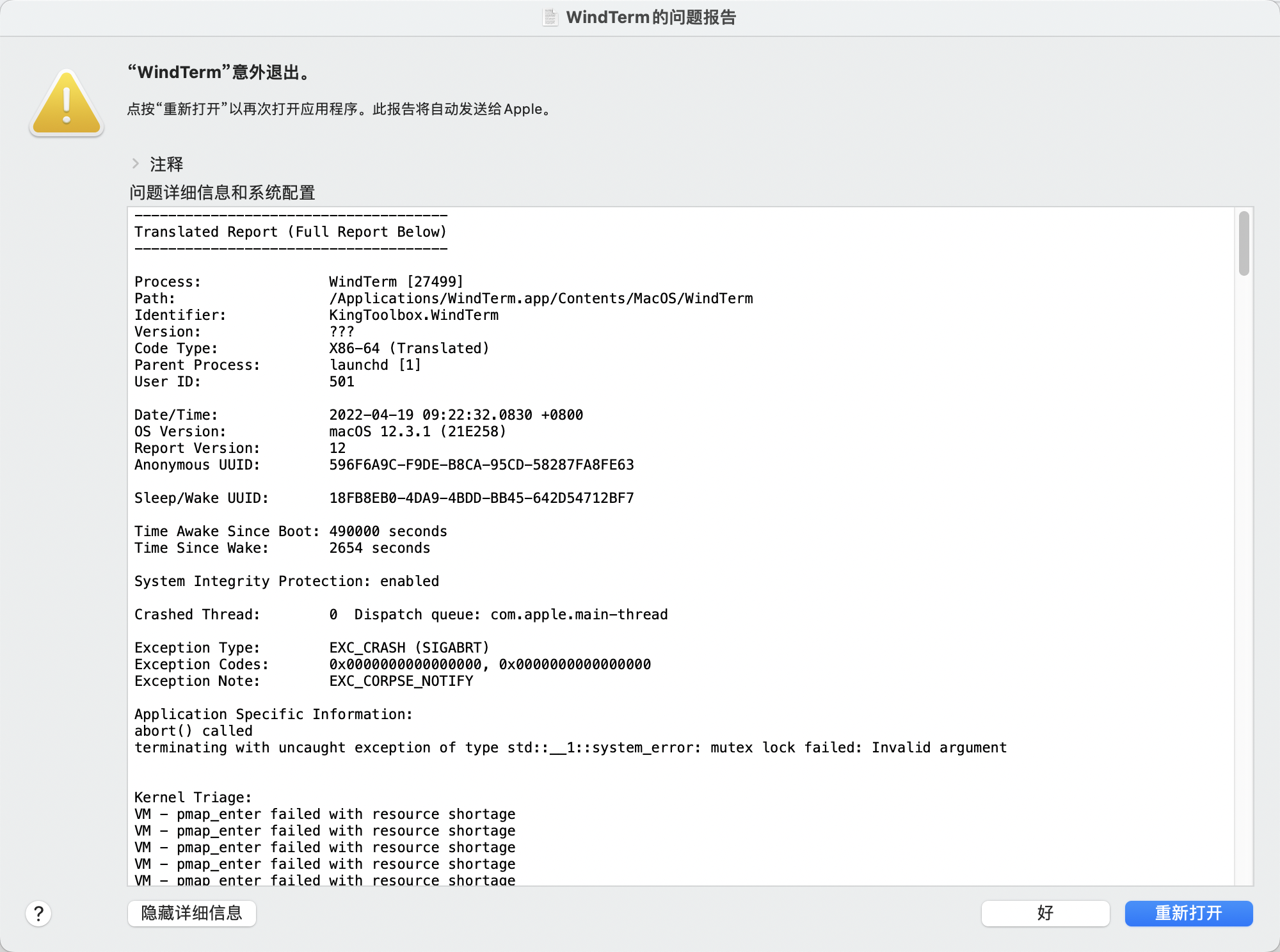Expand the 注释 disclosure triangle
This screenshot has width=1280, height=952.
[135, 164]
